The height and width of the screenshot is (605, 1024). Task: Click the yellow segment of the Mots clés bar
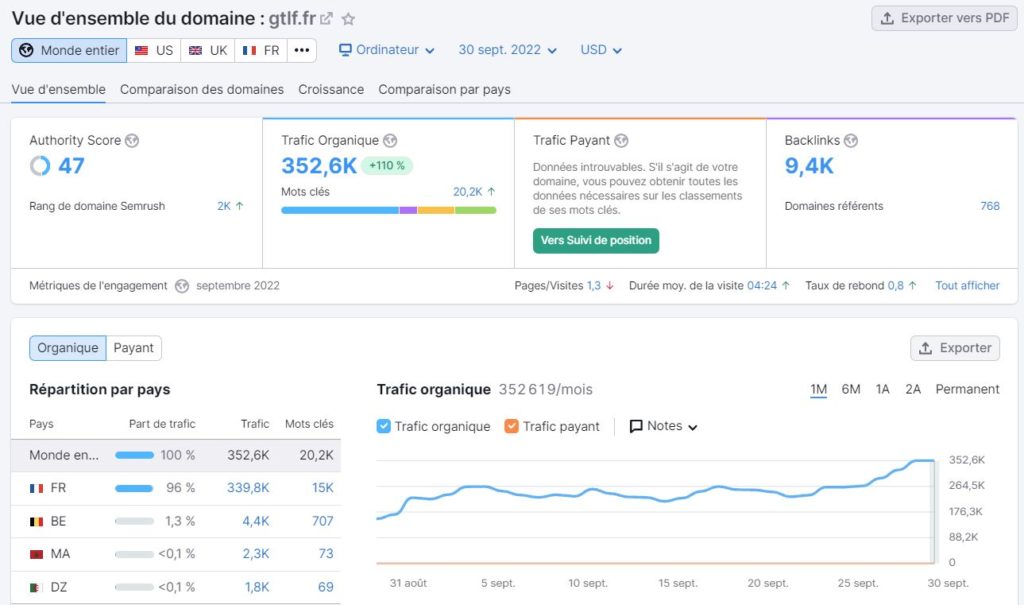click(x=436, y=210)
